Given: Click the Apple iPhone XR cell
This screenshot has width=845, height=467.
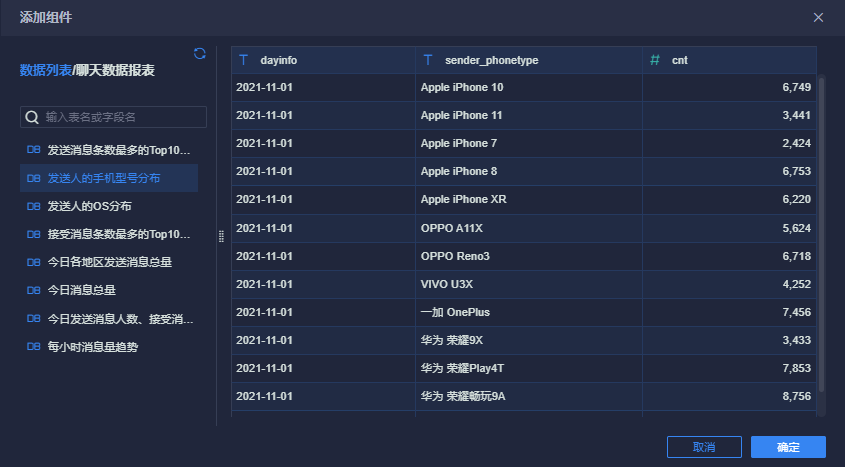Looking at the screenshot, I should pos(529,199).
